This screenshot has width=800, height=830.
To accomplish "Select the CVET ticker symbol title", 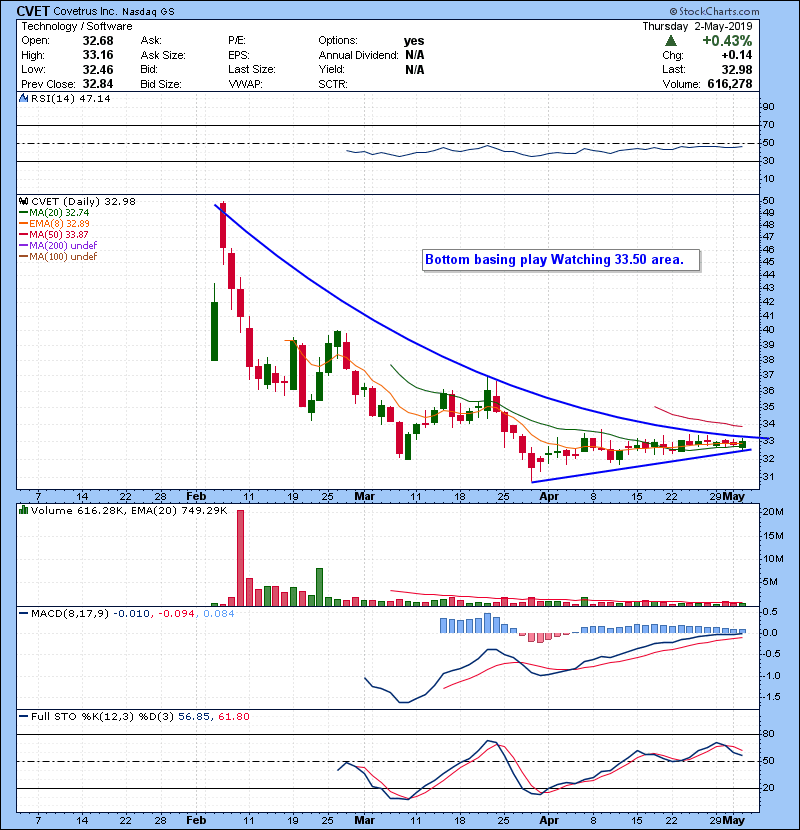I will (x=33, y=11).
